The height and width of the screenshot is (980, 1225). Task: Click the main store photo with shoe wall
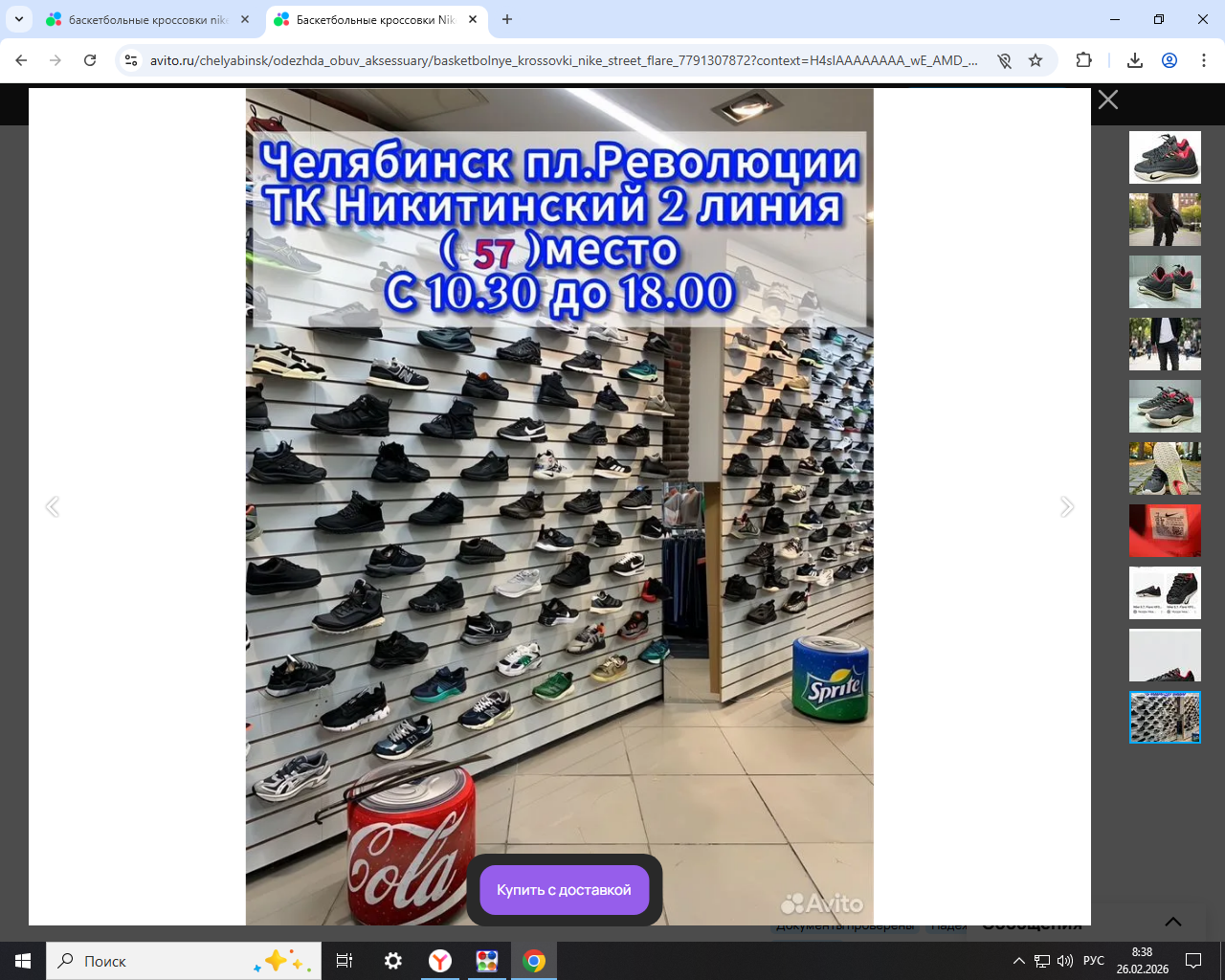560,507
